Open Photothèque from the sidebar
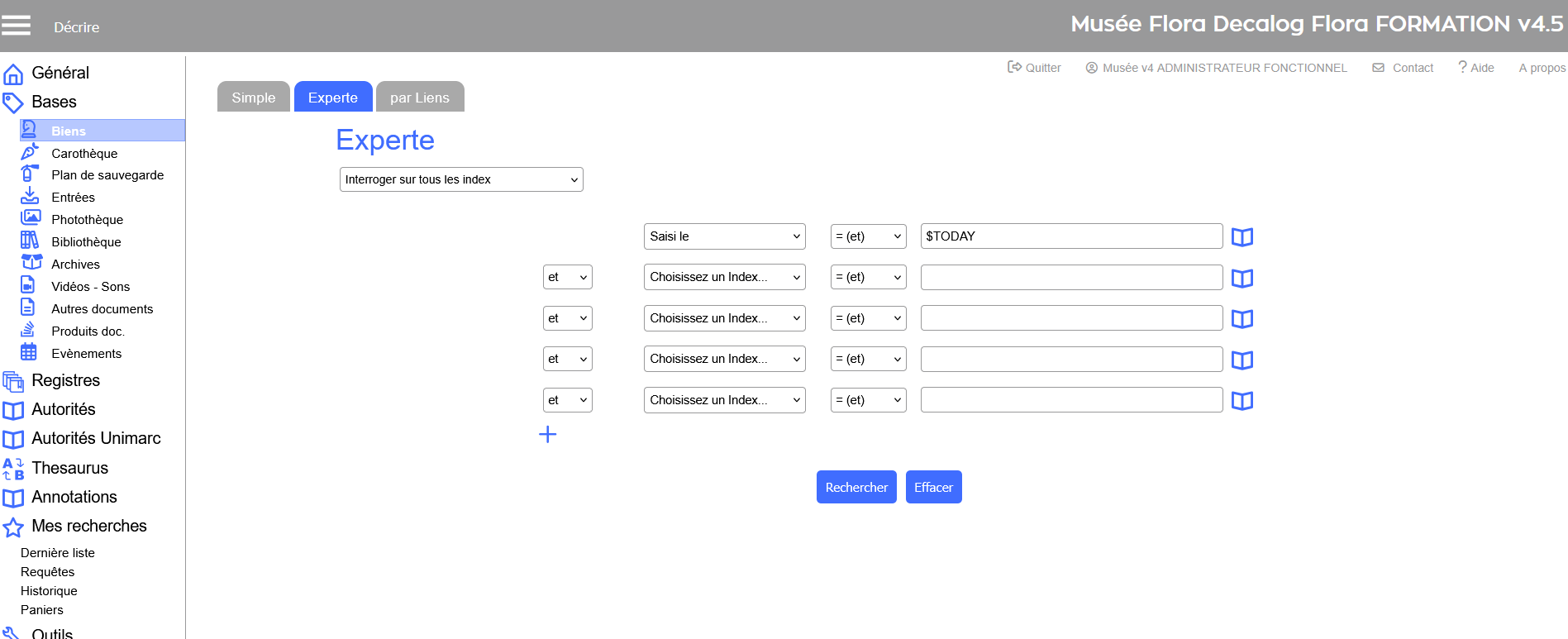 87,220
